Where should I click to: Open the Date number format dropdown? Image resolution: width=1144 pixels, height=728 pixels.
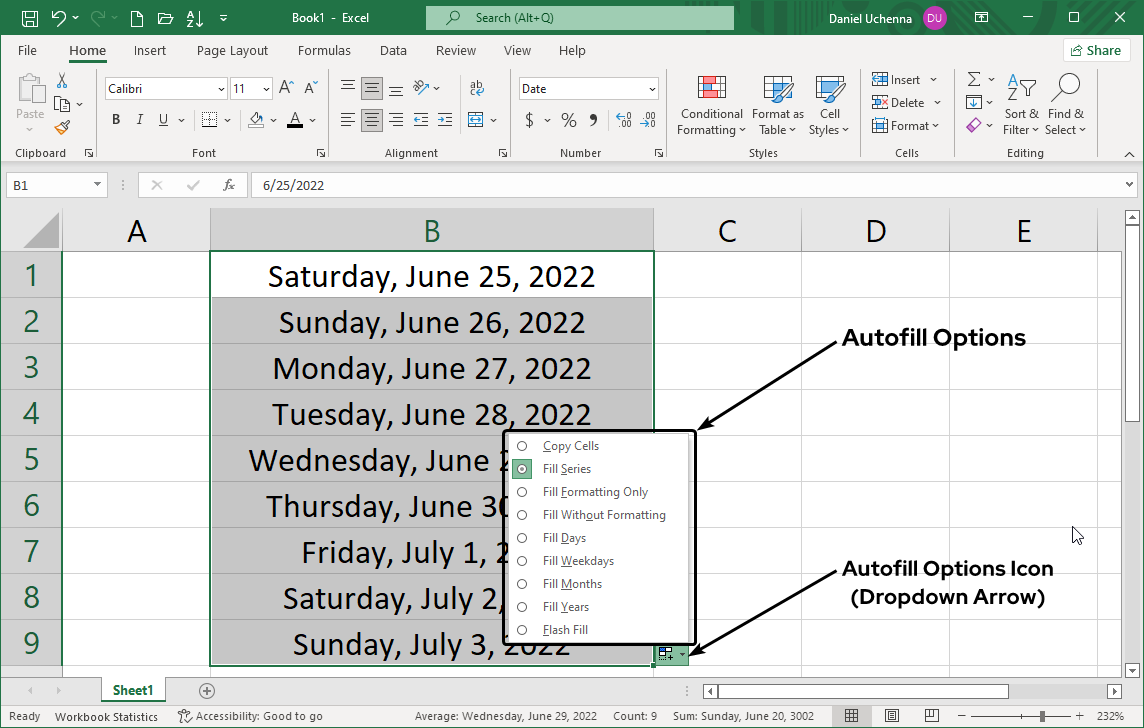[x=652, y=89]
